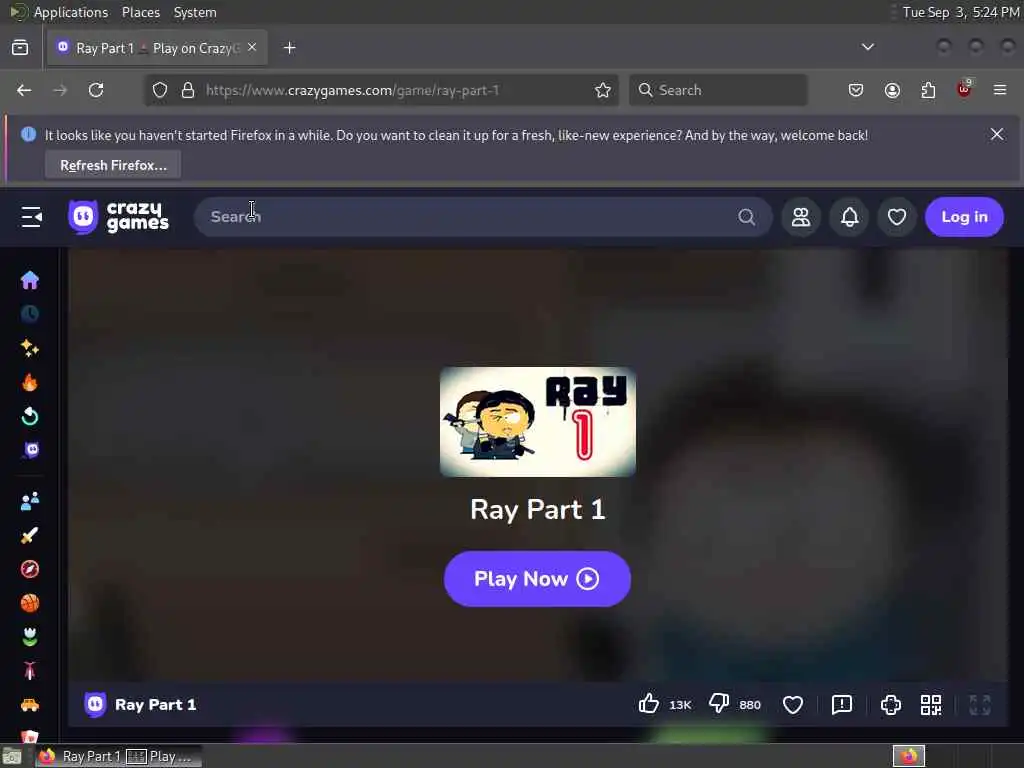Open the CrazyGames sidebar menu toggle
This screenshot has width=1024, height=768.
point(31,217)
